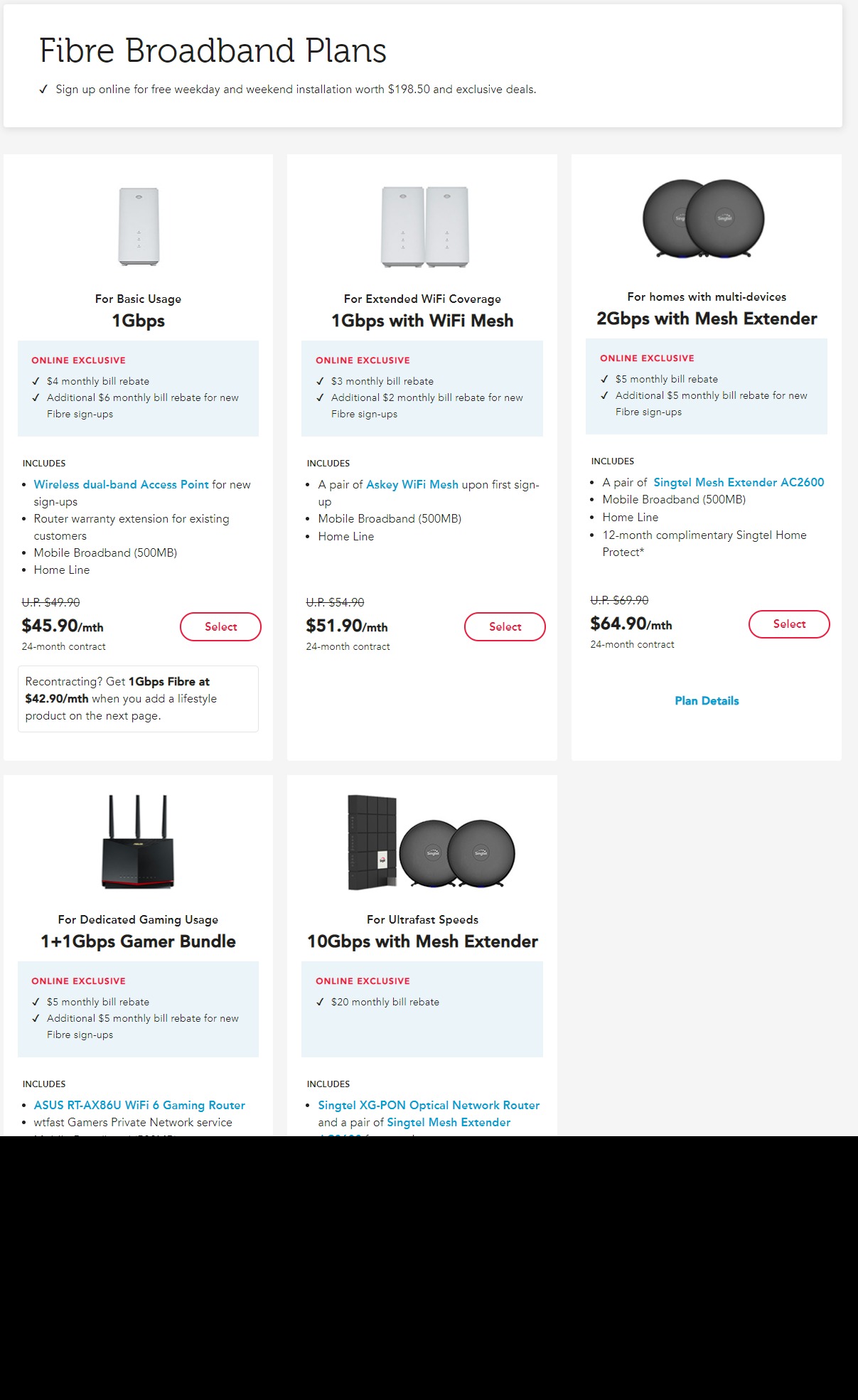Select the $64.90/mth 2Gbps plan
This screenshot has width=858, height=1400.
pos(789,624)
